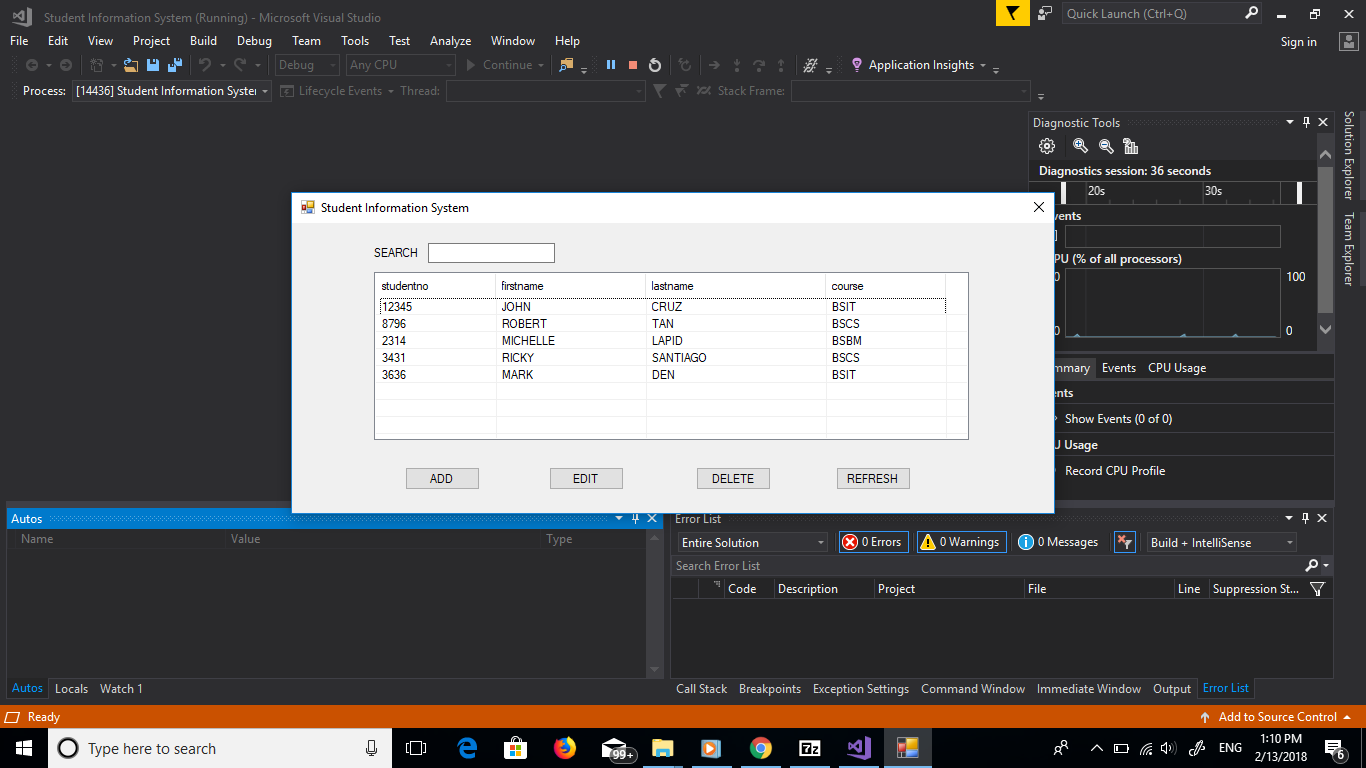Open the Debug menu

[x=254, y=41]
